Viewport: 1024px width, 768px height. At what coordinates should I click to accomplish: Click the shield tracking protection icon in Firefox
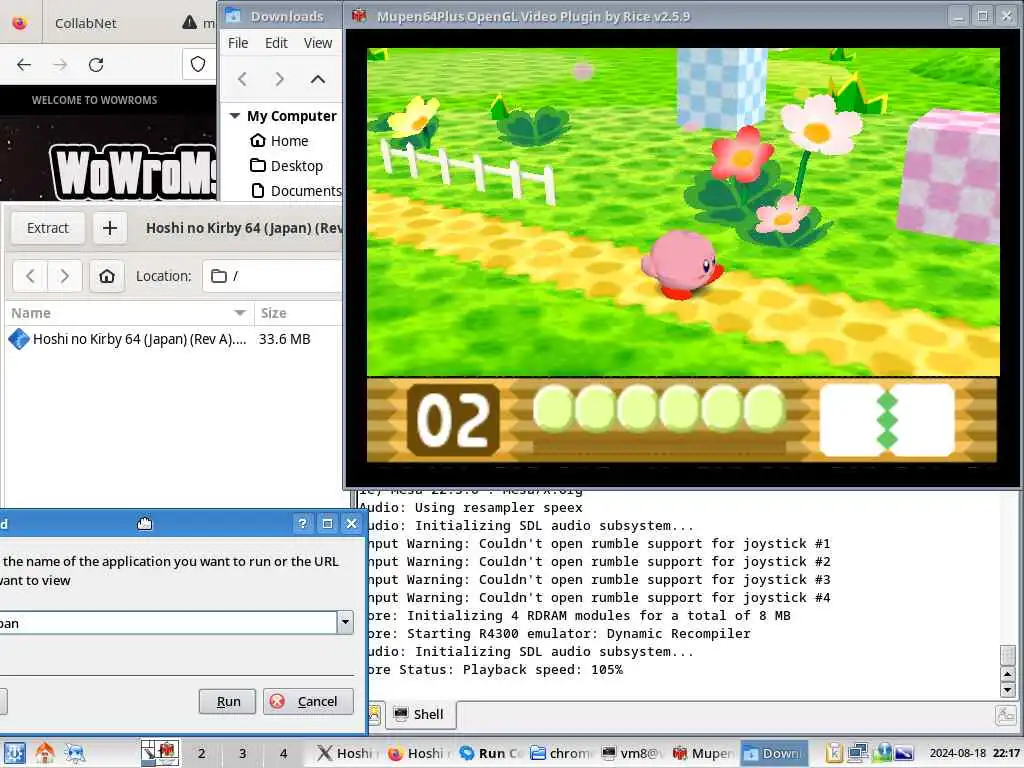[x=198, y=64]
